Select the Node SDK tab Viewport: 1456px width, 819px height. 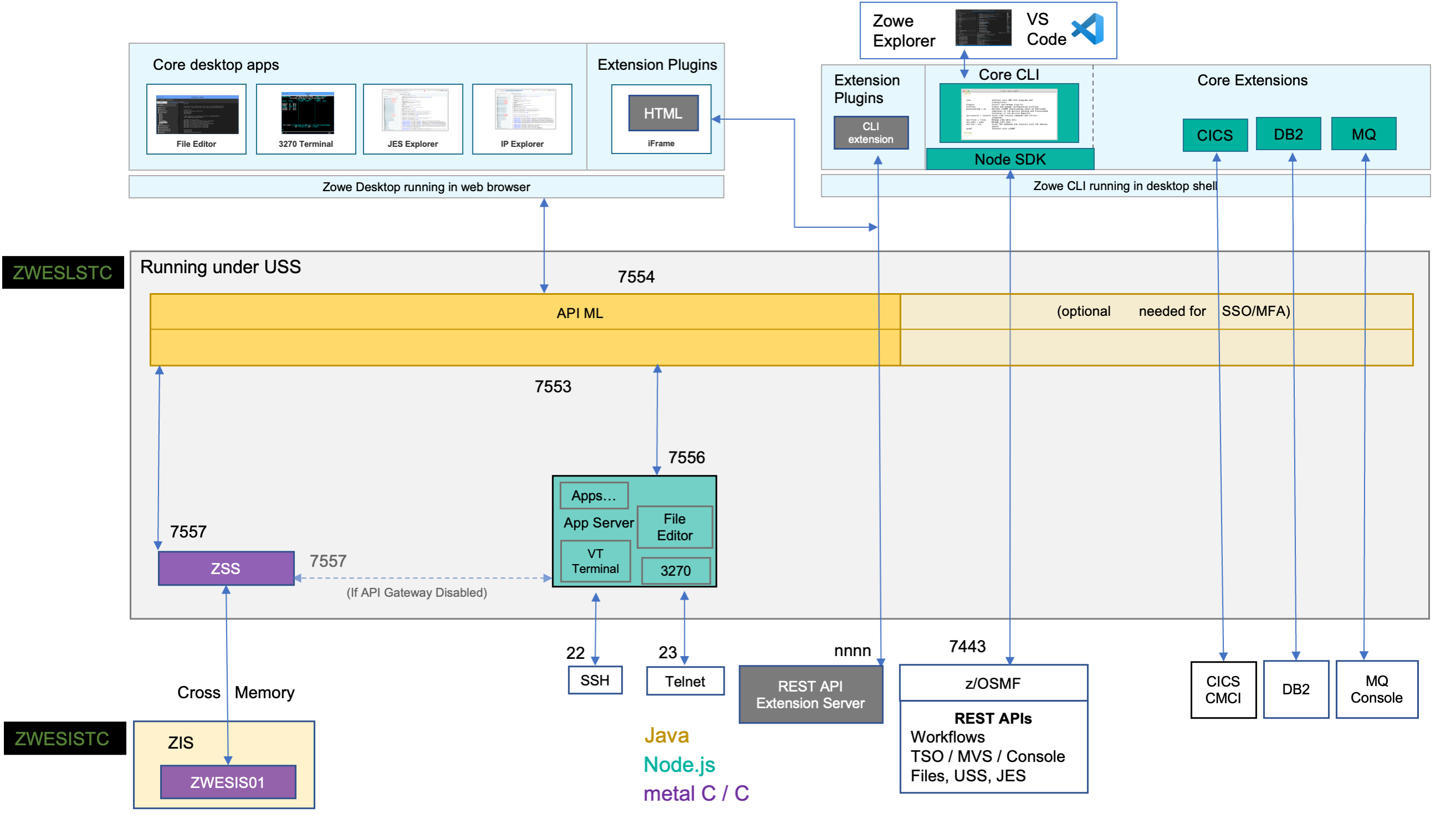(x=1009, y=160)
